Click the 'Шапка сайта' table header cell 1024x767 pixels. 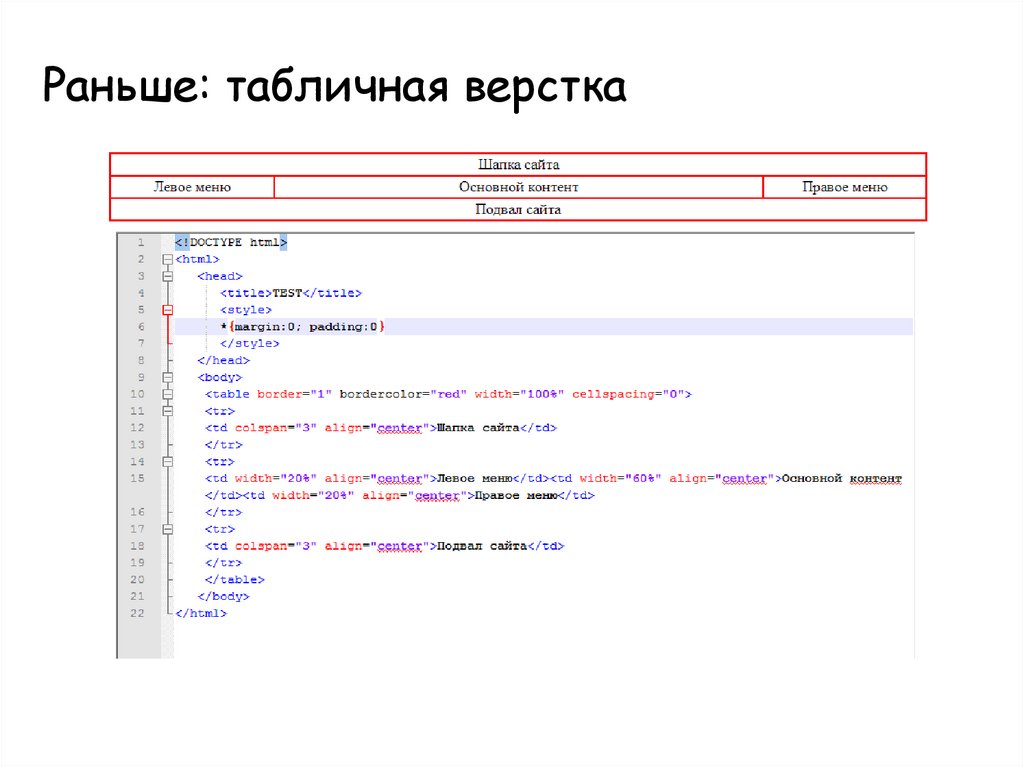pos(518,164)
